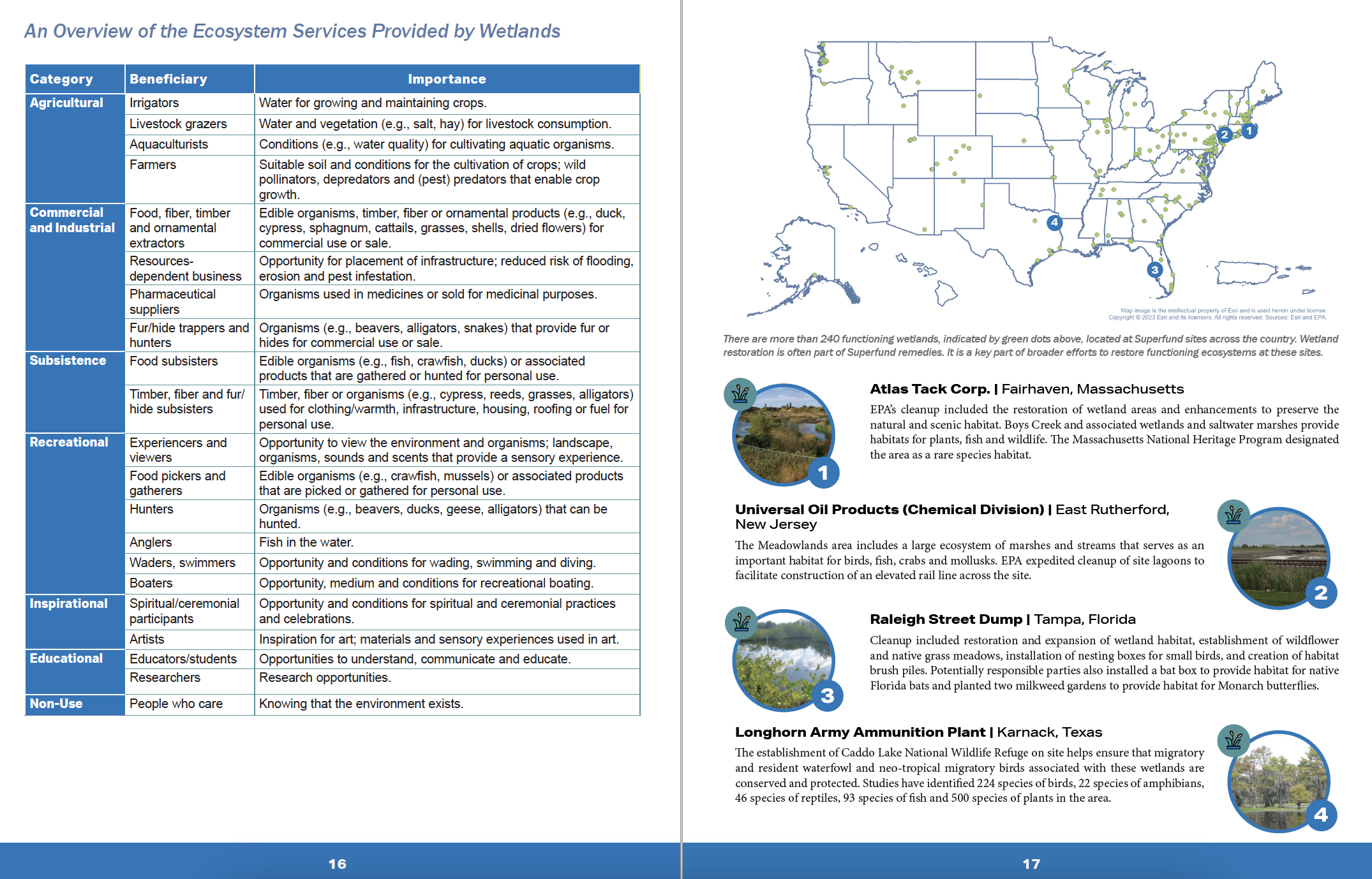Click wetland plant icon beside Raleigh Street photo
Viewport: 1372px width, 879px height.
coord(741,622)
